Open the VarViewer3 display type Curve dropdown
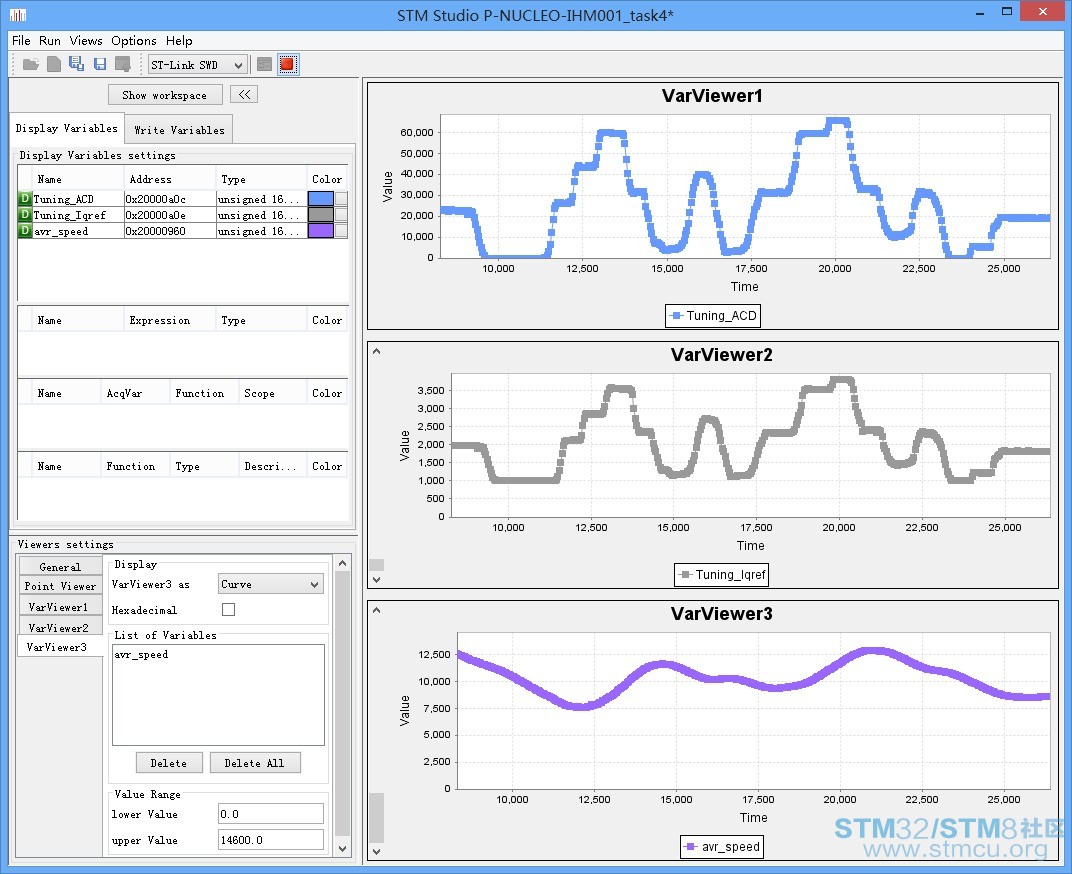Image resolution: width=1072 pixels, height=874 pixels. [x=271, y=584]
